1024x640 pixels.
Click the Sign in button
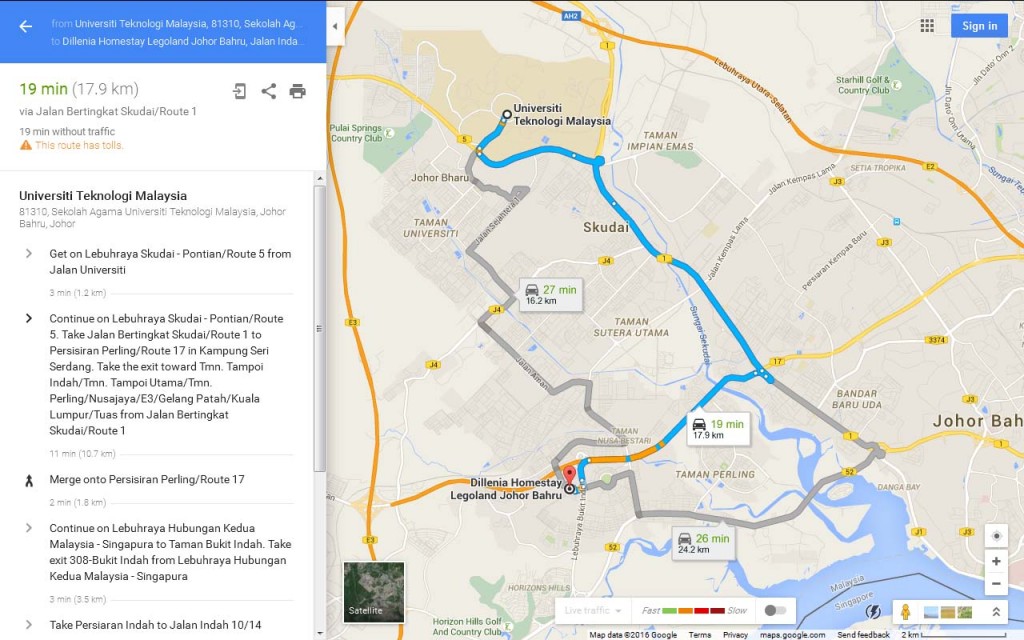point(979,25)
